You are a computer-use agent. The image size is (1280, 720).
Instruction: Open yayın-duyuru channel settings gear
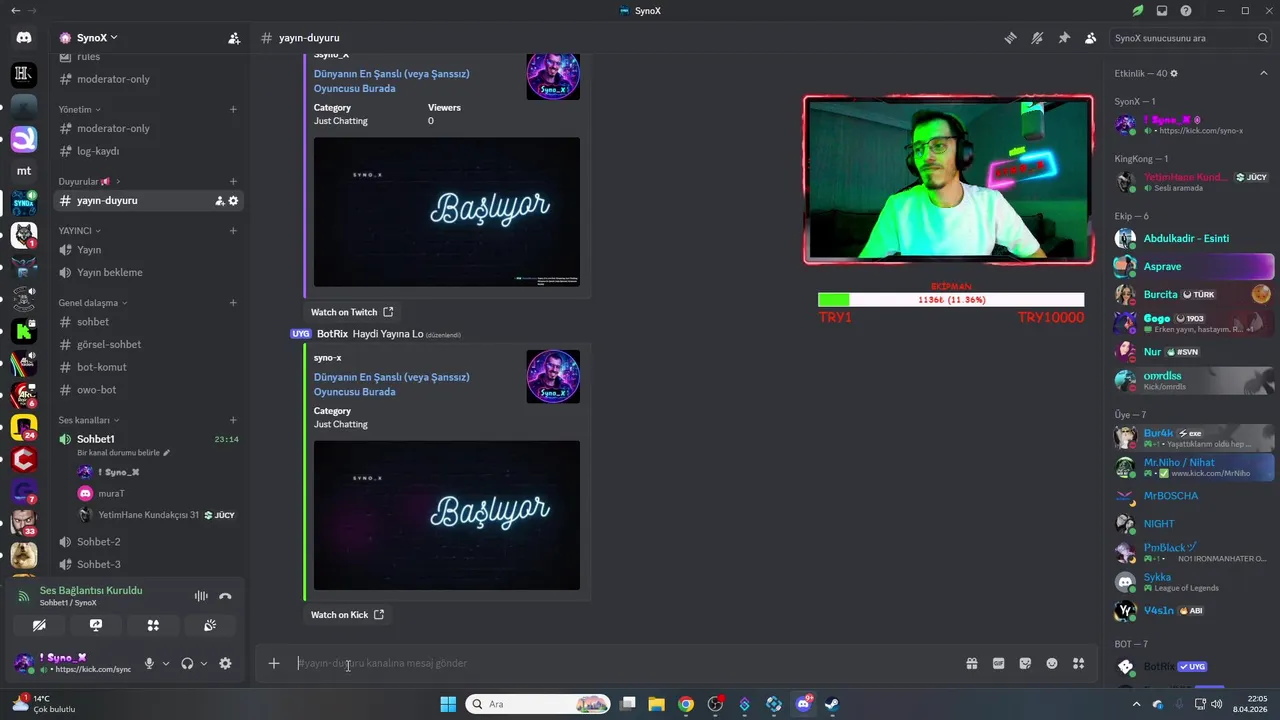click(x=233, y=200)
